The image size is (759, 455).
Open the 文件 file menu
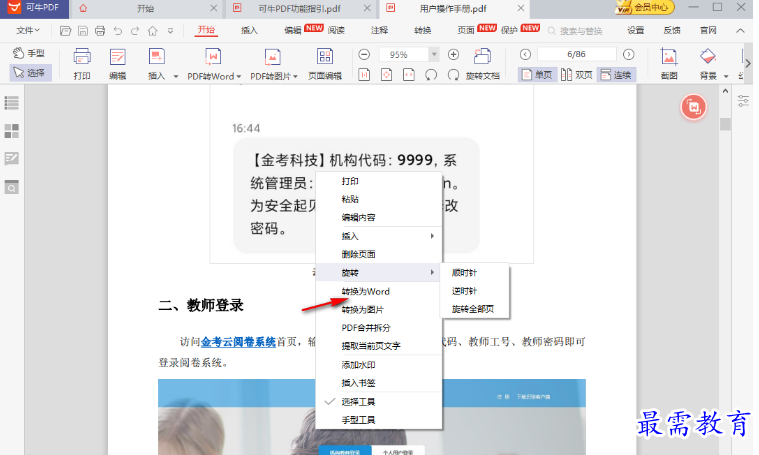coord(28,30)
